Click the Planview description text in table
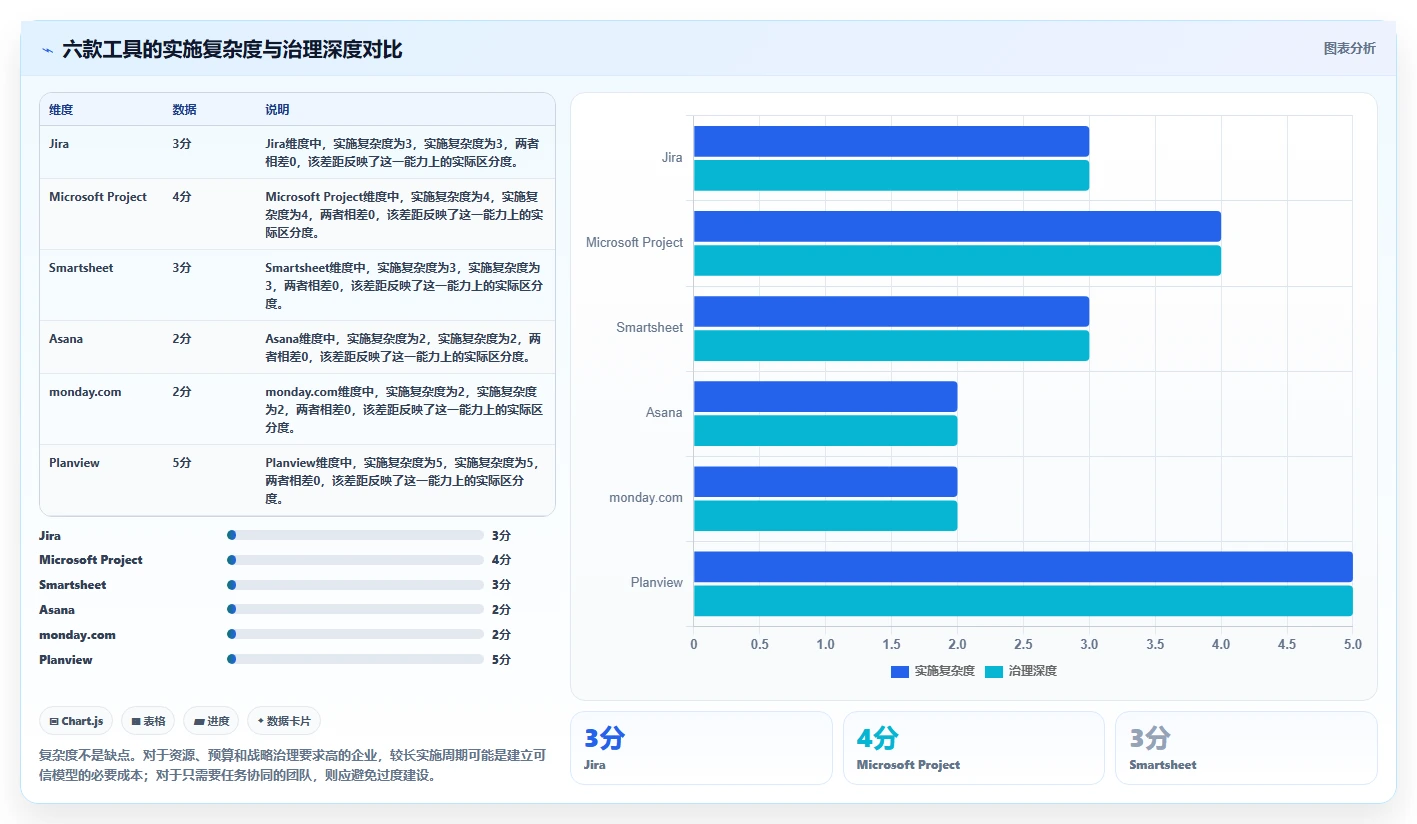1417x824 pixels. (x=403, y=480)
